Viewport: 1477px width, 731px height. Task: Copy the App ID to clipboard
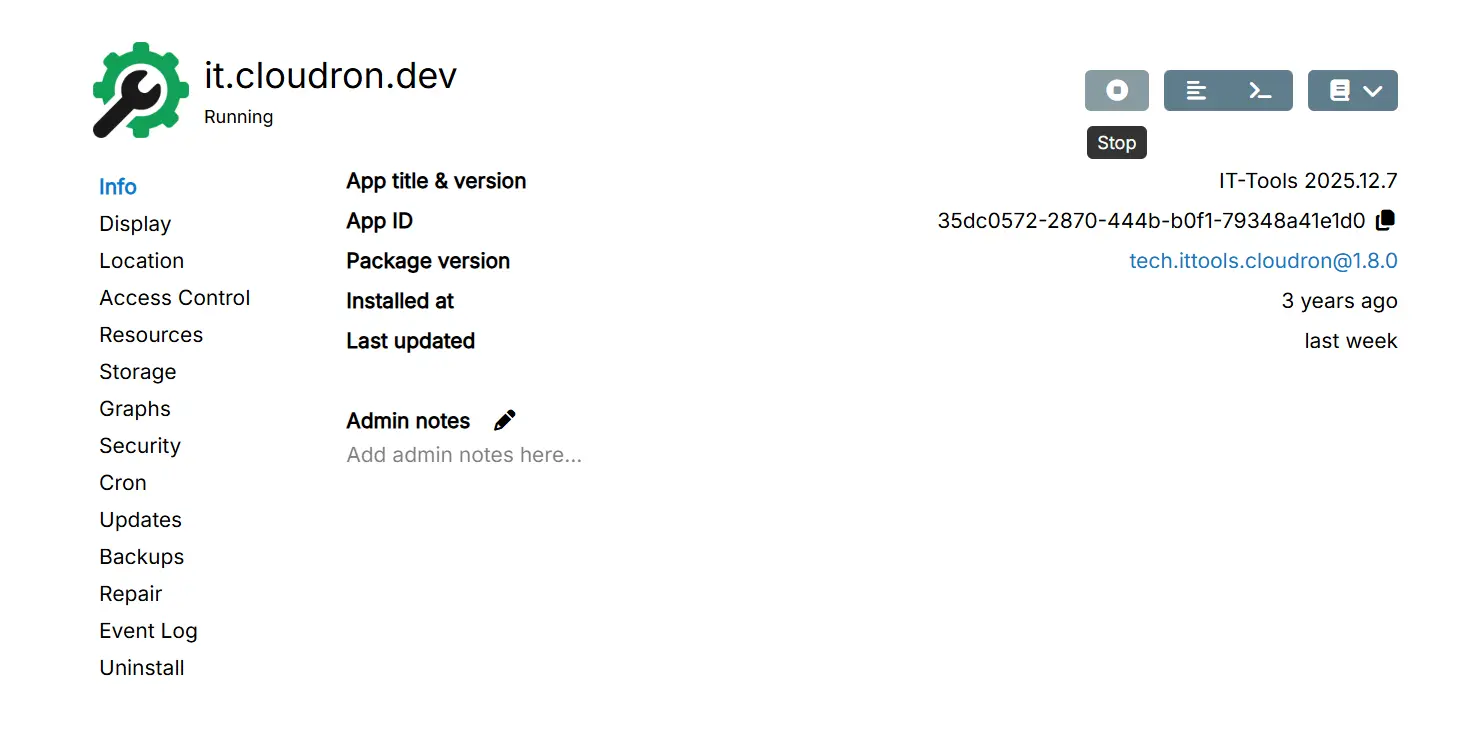pyautogui.click(x=1385, y=220)
